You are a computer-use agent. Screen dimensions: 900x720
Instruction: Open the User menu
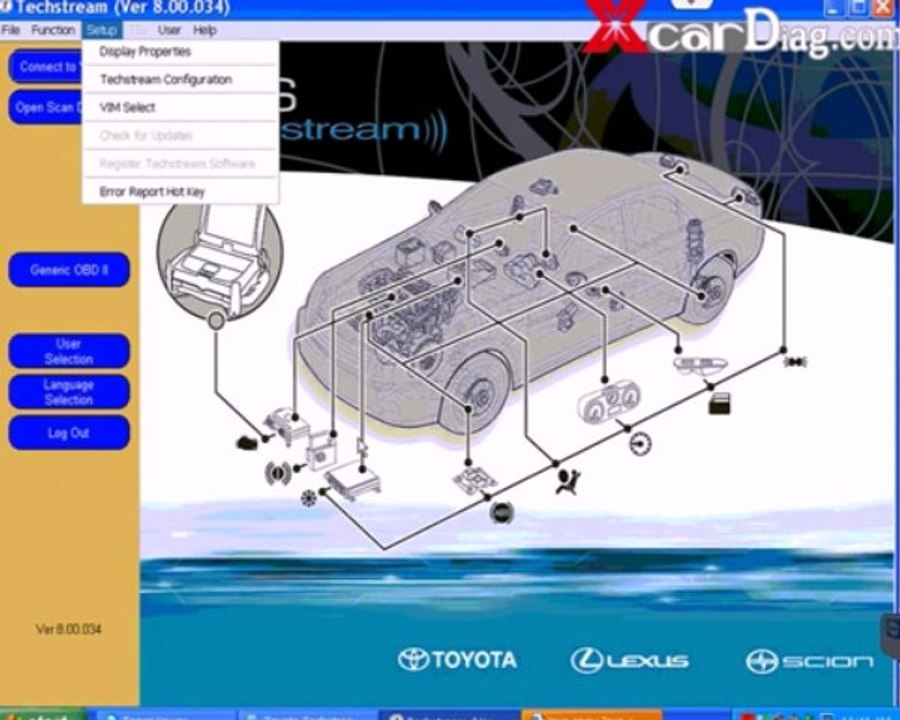(x=169, y=30)
